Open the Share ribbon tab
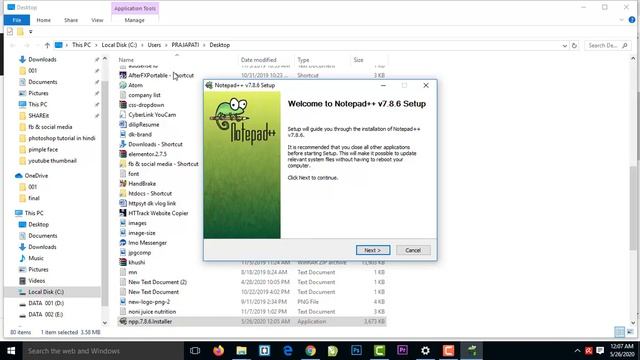 [71, 20]
